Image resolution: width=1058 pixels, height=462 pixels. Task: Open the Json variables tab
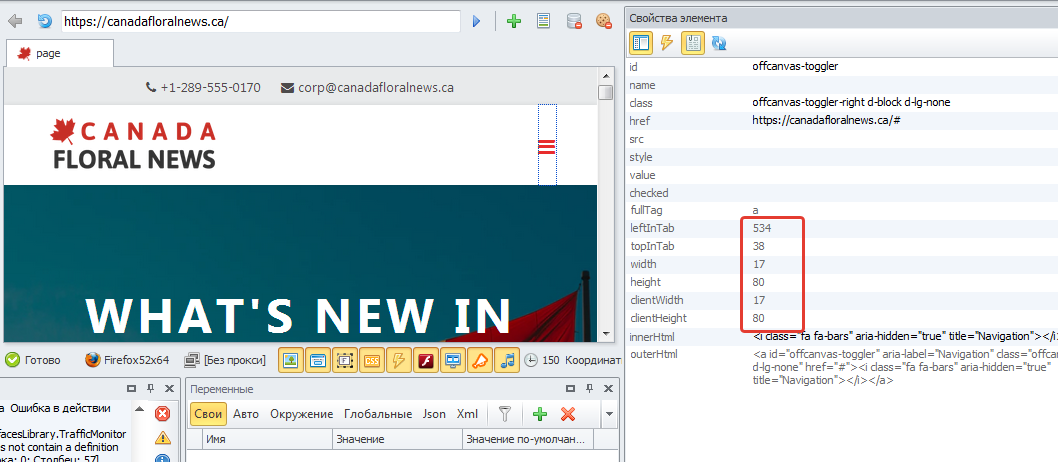[435, 414]
